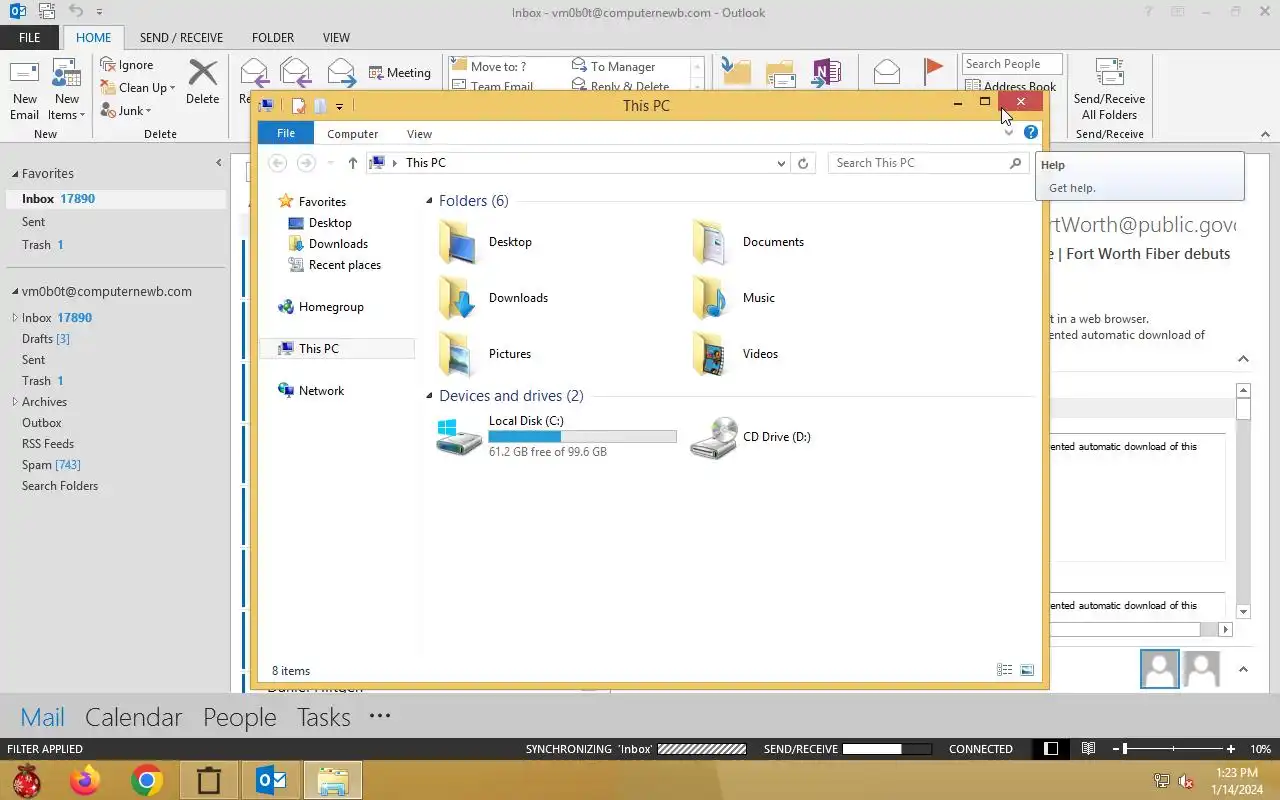Toggle Normal view in Outlook status bar

point(1050,749)
